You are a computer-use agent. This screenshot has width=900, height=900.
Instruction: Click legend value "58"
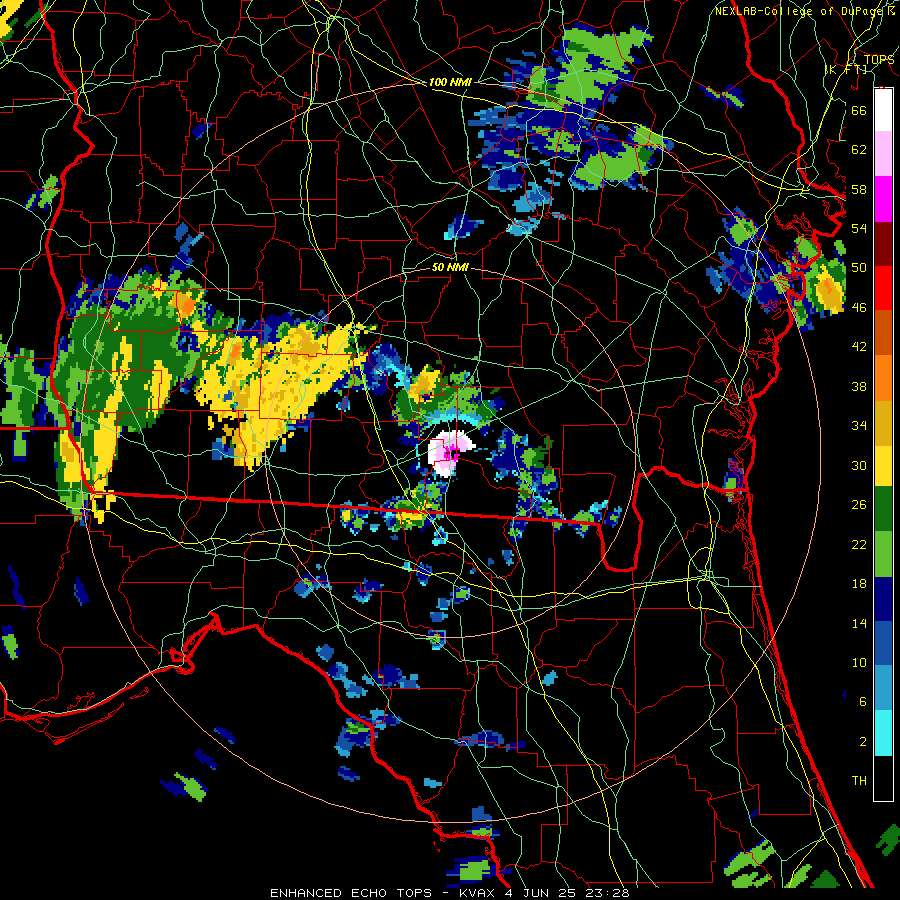[859, 189]
